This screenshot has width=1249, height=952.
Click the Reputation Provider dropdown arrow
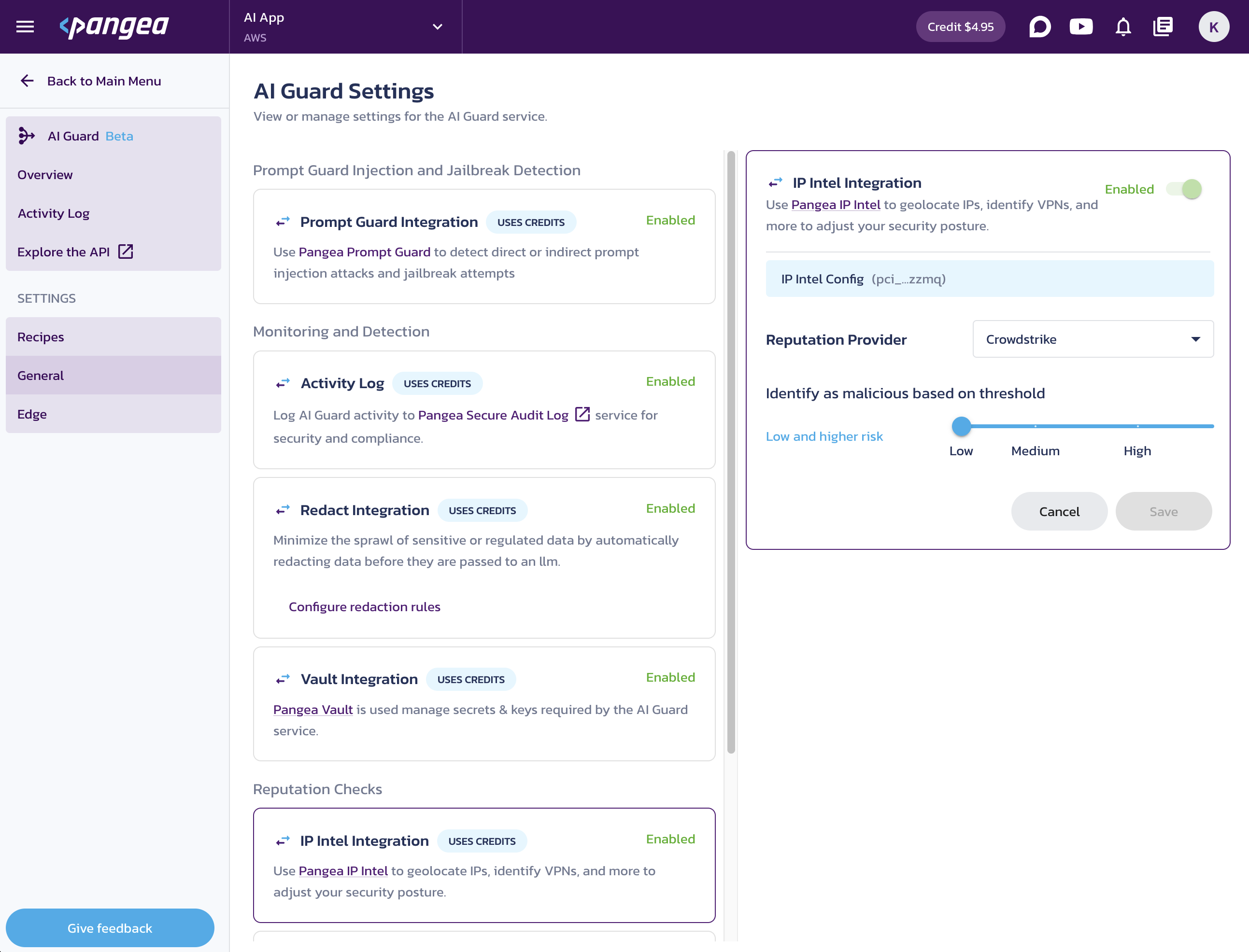pyautogui.click(x=1195, y=339)
